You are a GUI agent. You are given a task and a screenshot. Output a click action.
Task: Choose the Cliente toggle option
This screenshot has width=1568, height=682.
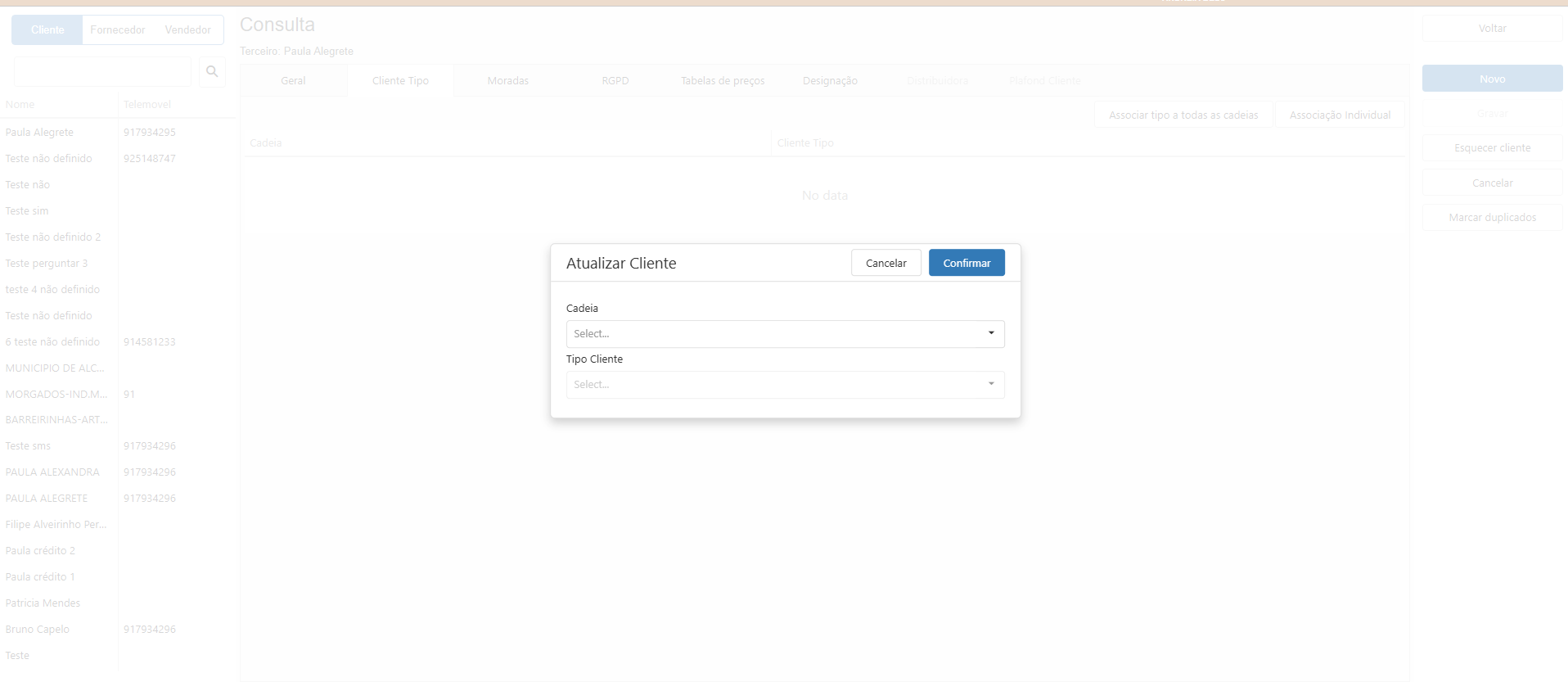(x=47, y=30)
